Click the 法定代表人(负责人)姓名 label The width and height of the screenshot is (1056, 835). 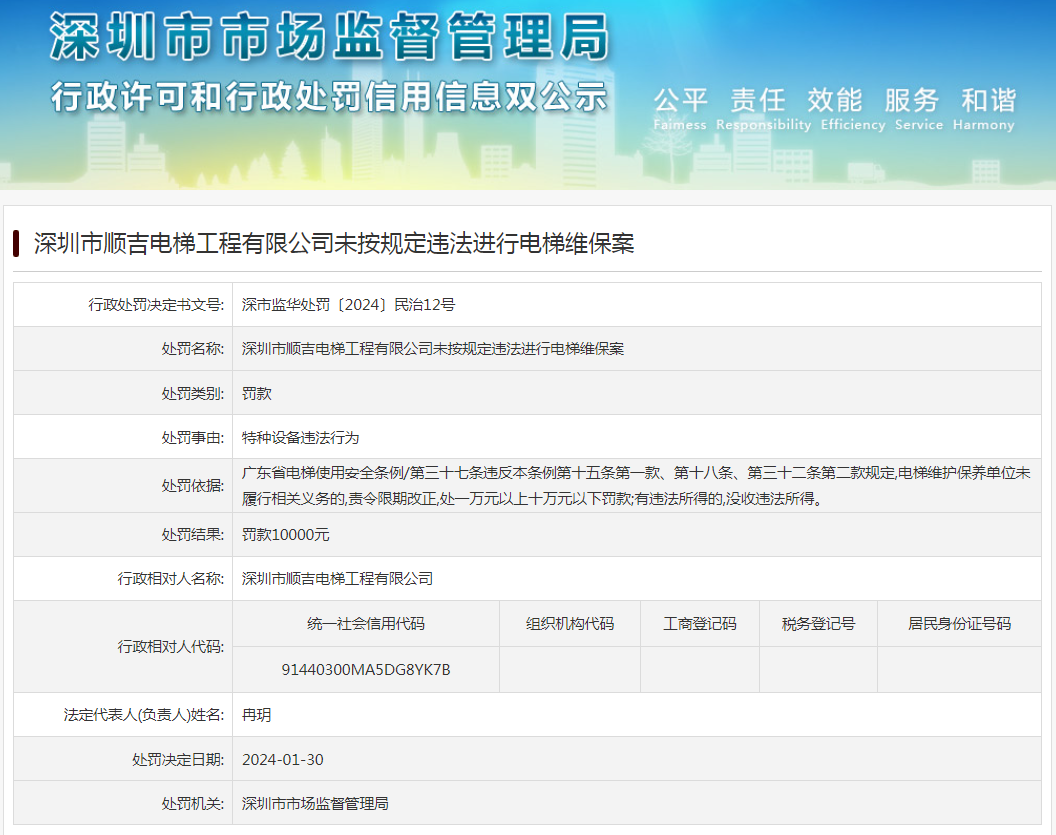click(144, 714)
